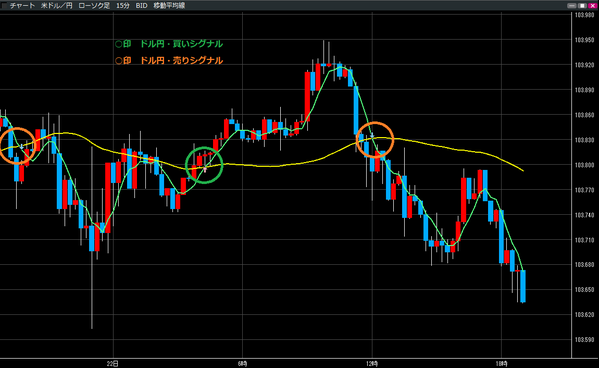Click the 103.770 price axis label
This screenshot has width=599, height=368.
584,190
